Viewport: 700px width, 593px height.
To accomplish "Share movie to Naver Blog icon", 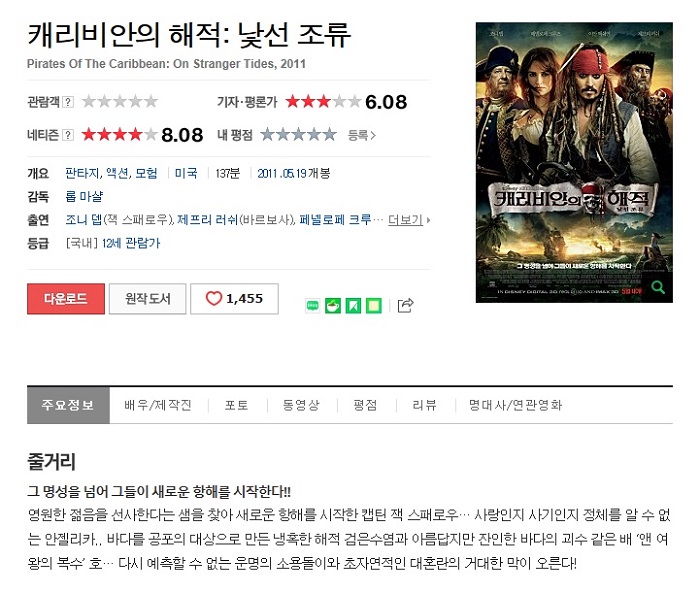I will (312, 306).
